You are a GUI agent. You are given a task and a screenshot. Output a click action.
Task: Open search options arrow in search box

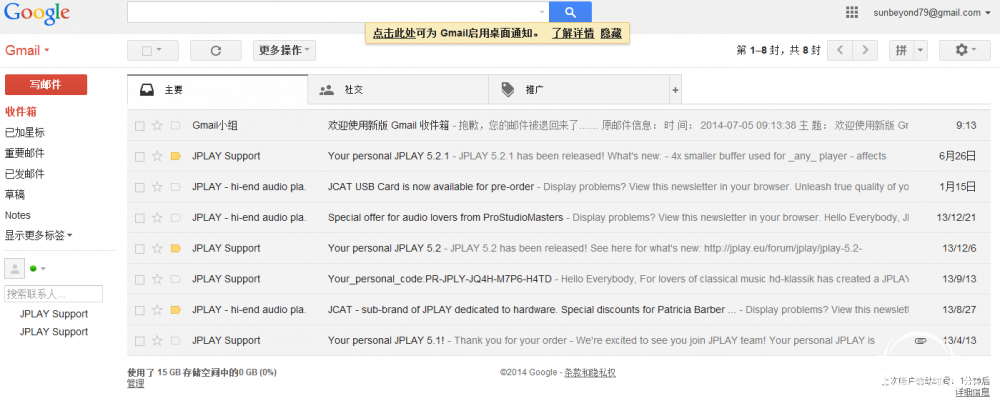(x=542, y=12)
